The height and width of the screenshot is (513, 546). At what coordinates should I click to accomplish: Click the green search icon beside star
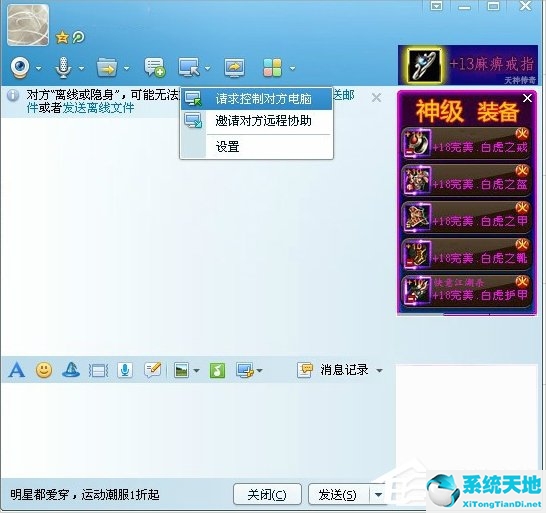[x=78, y=37]
